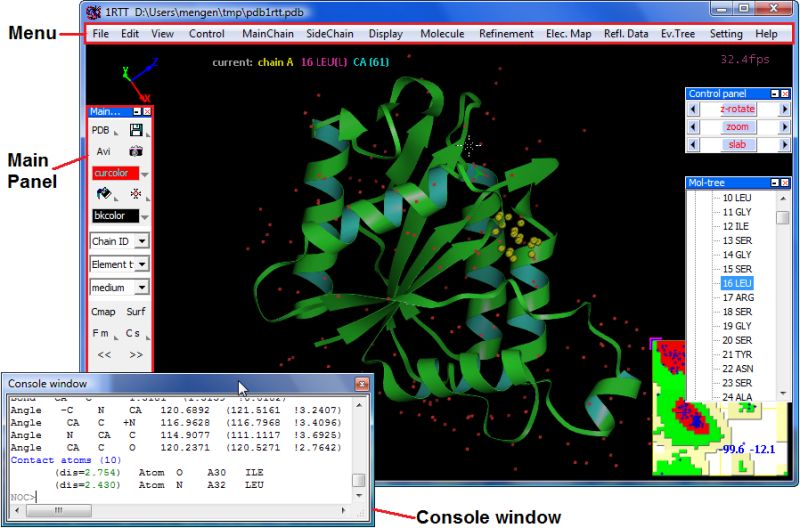Select 12 ILE in Mol-tree
Screen dimensions: 800x528
[736, 227]
